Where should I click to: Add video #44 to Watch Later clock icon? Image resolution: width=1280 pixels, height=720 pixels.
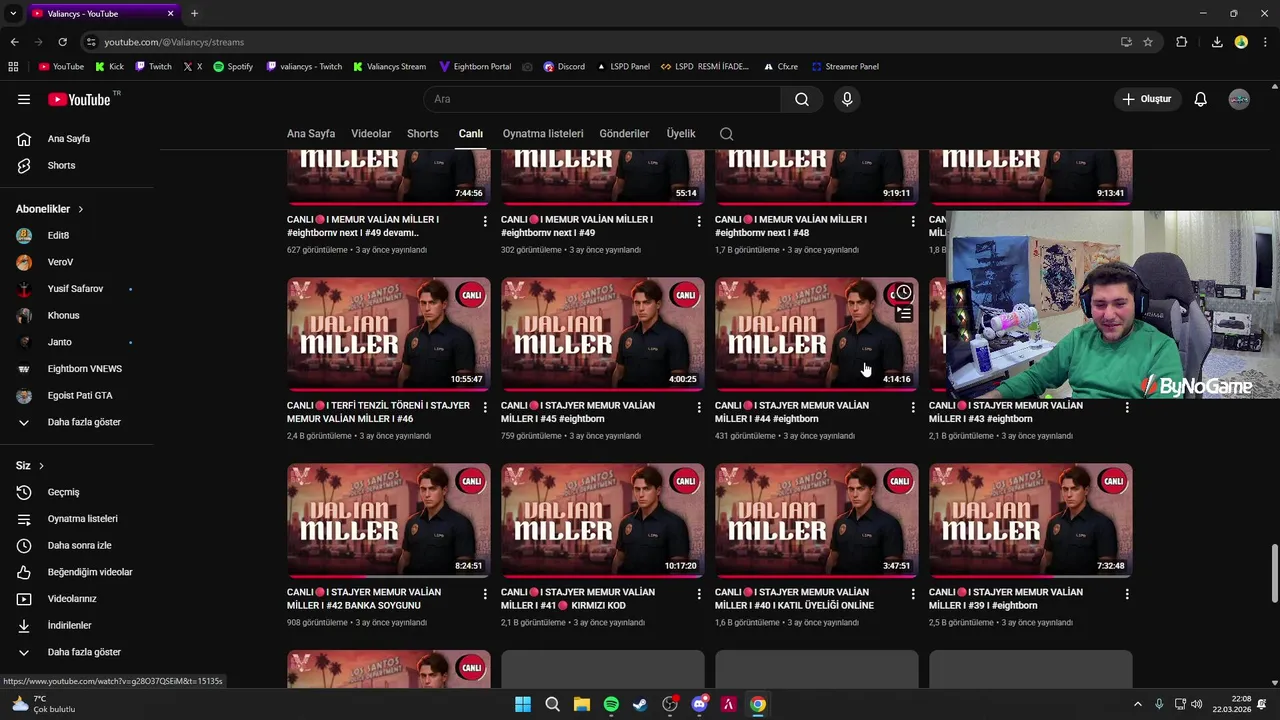tap(904, 293)
